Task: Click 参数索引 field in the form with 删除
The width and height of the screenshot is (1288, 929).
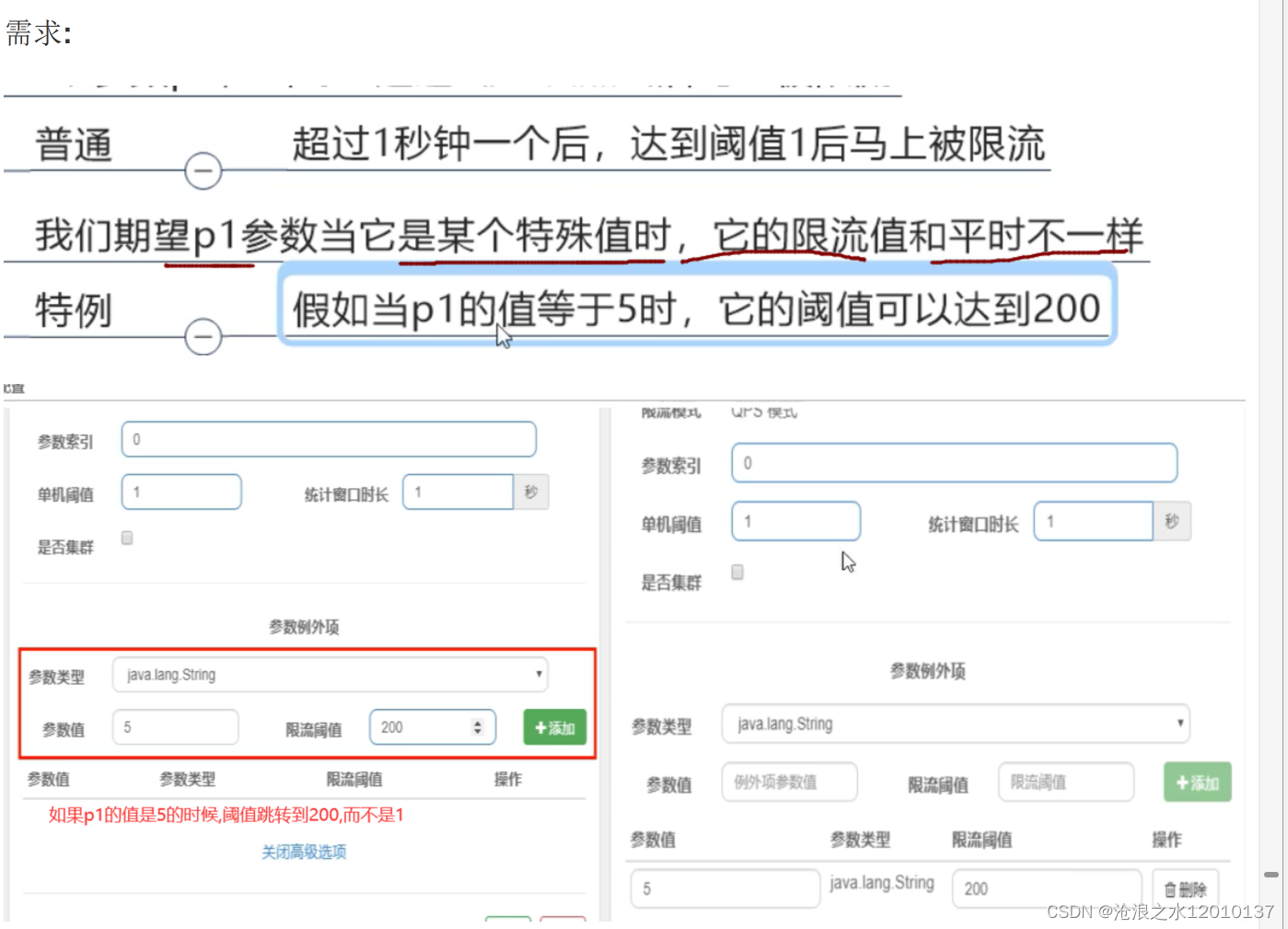Action: coord(955,462)
